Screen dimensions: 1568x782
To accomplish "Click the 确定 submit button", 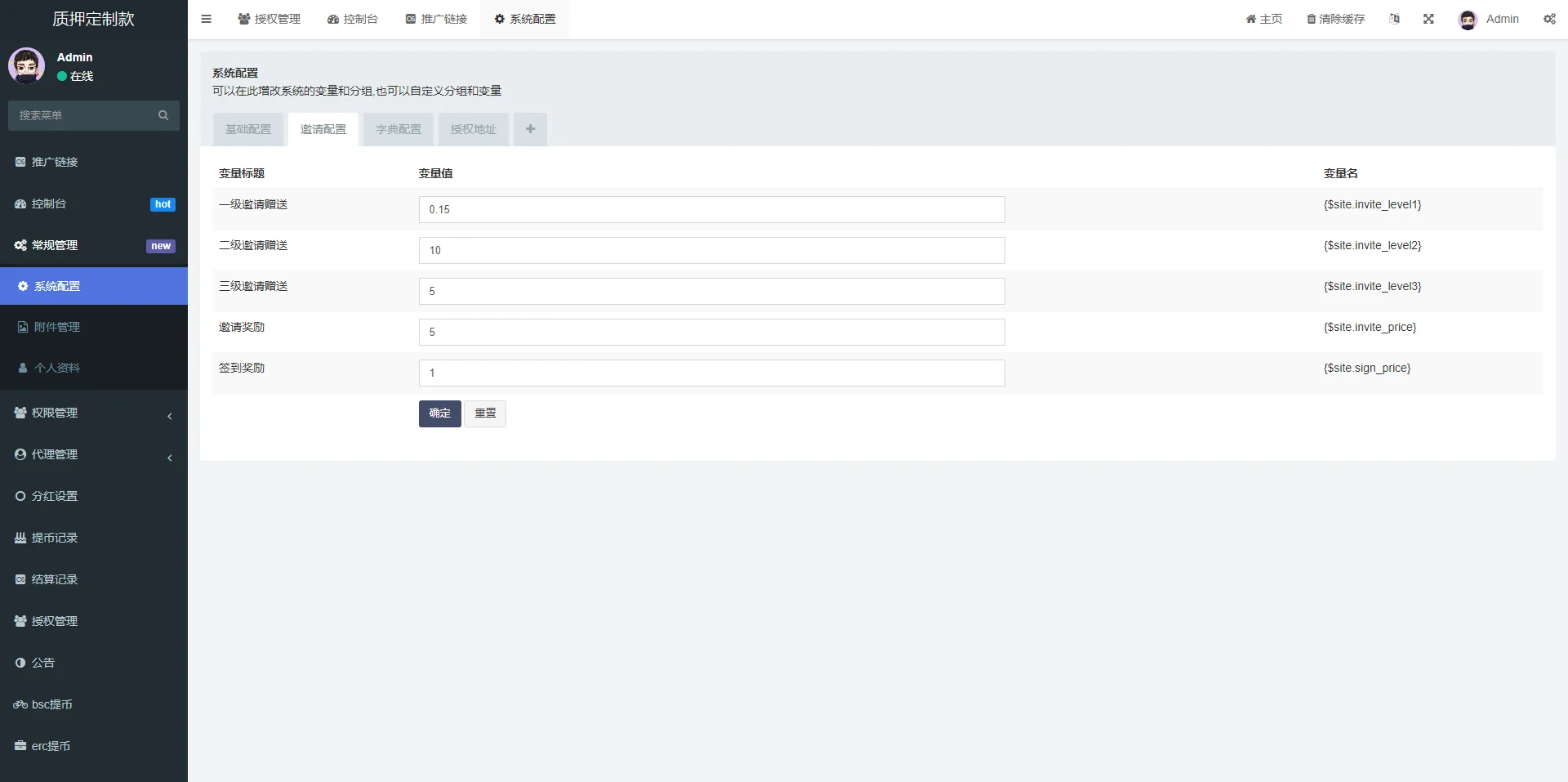I will (x=439, y=413).
